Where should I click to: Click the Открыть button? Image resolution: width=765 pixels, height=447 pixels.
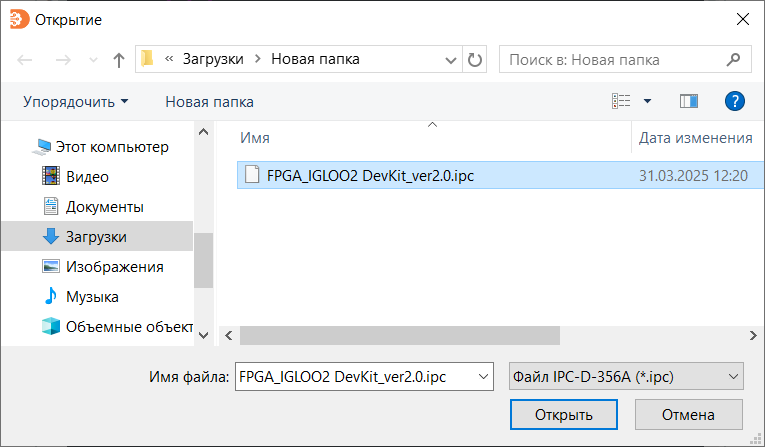pos(564,414)
